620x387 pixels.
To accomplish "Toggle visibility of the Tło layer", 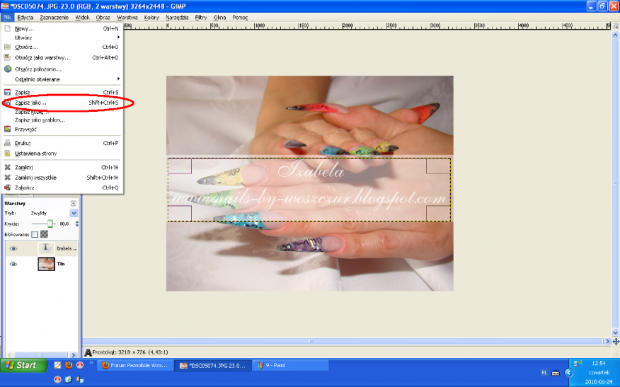I will point(13,264).
